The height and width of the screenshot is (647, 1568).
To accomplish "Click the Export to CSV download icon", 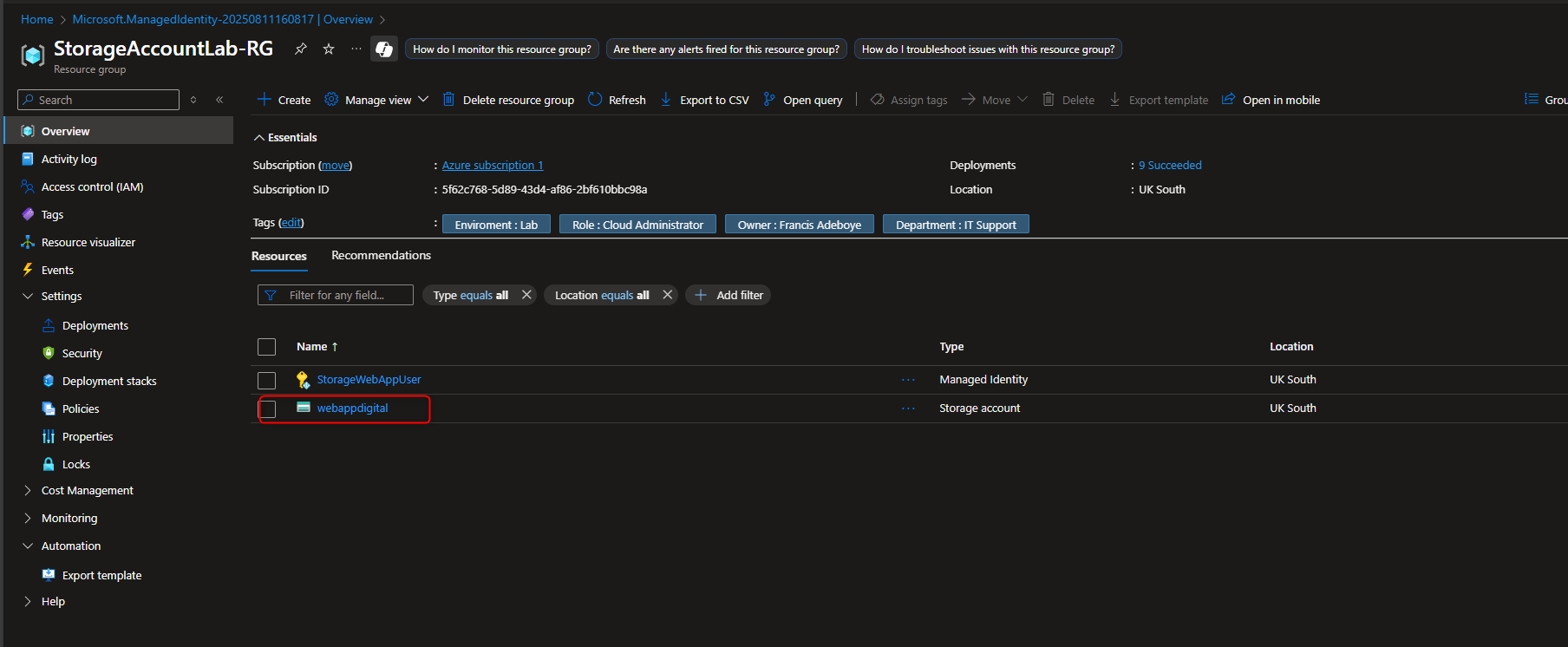I will coord(666,100).
